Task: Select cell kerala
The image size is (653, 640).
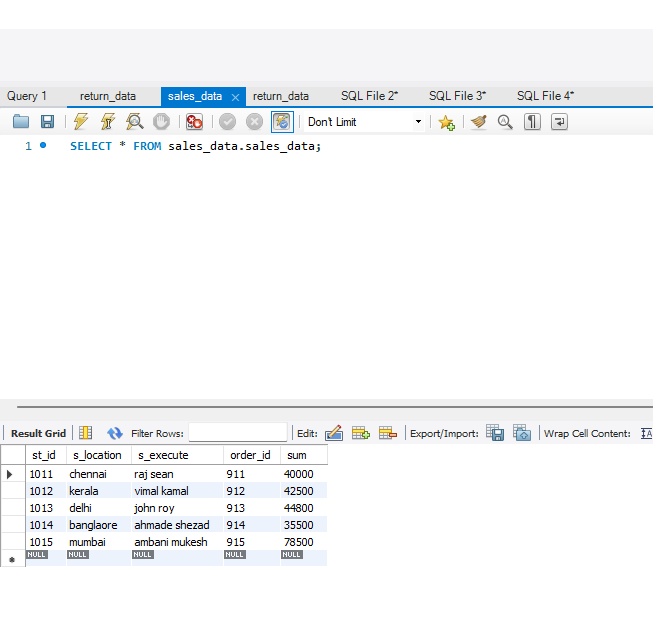Action: tap(99, 491)
